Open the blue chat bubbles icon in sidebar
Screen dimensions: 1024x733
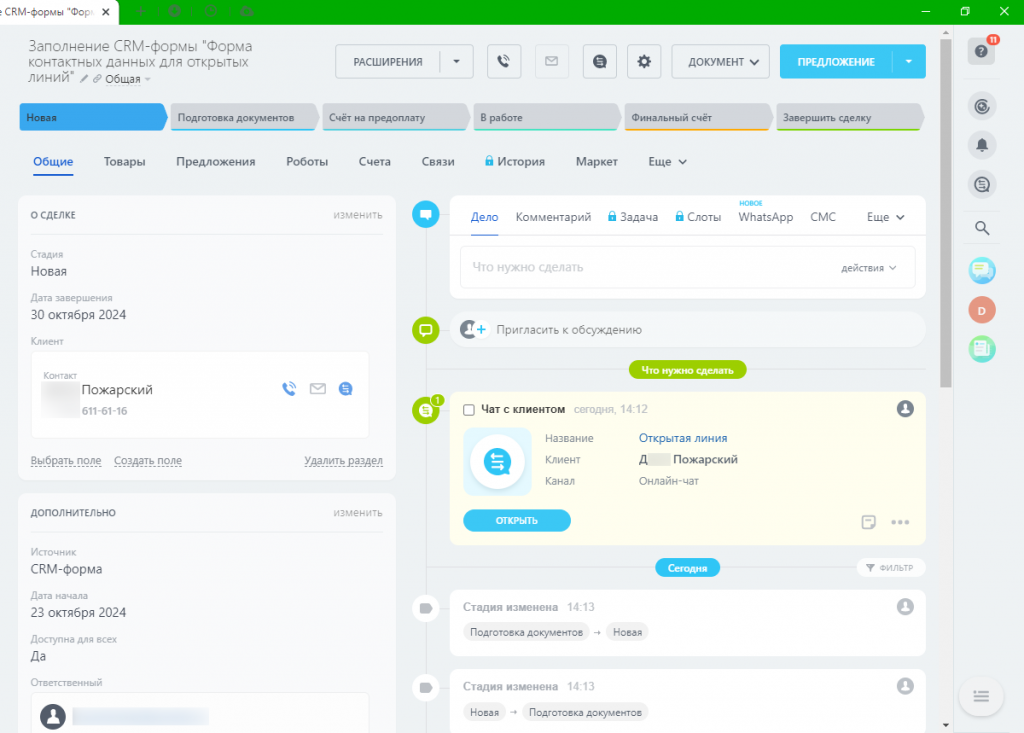coord(982,270)
